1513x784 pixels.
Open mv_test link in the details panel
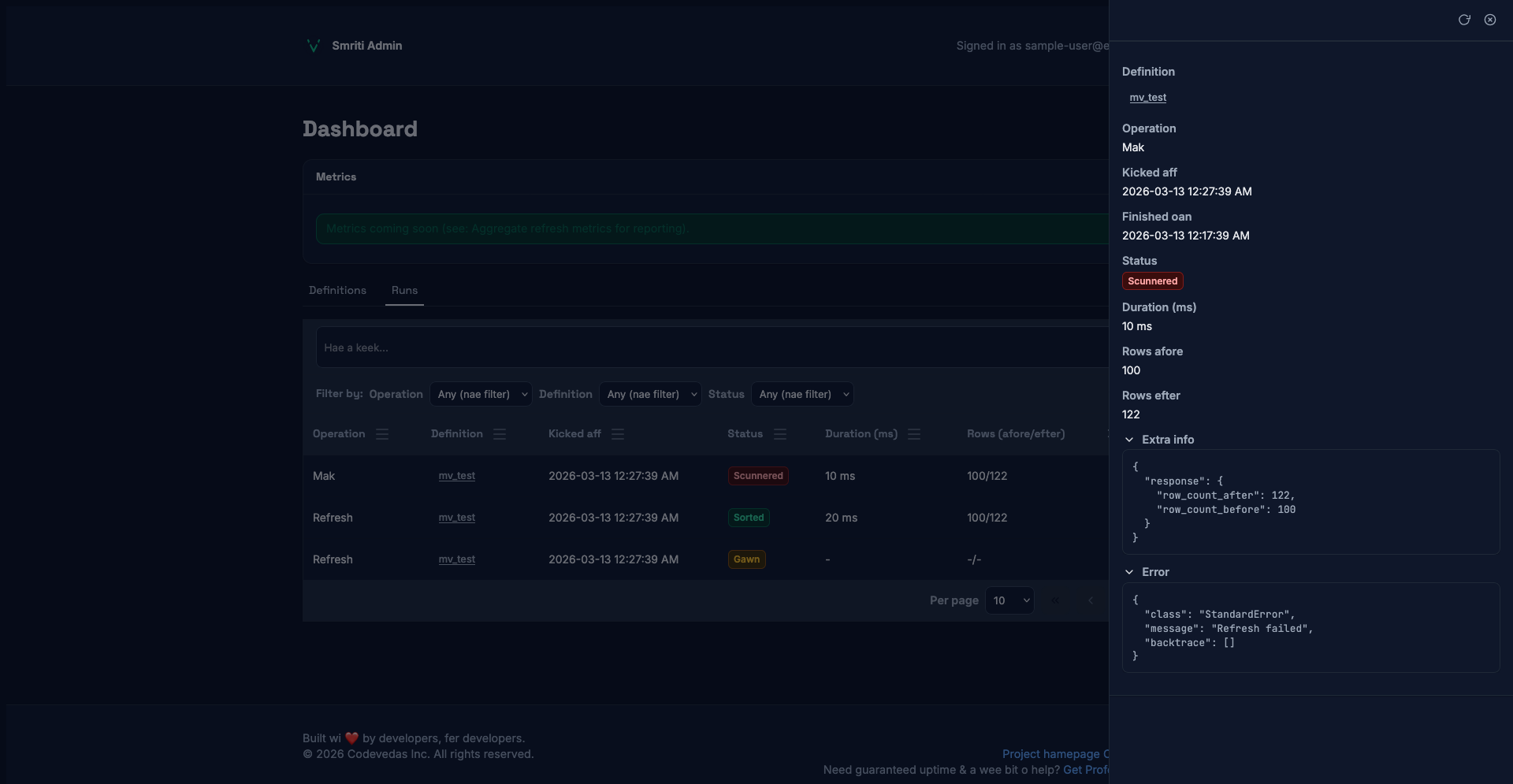coord(1147,98)
